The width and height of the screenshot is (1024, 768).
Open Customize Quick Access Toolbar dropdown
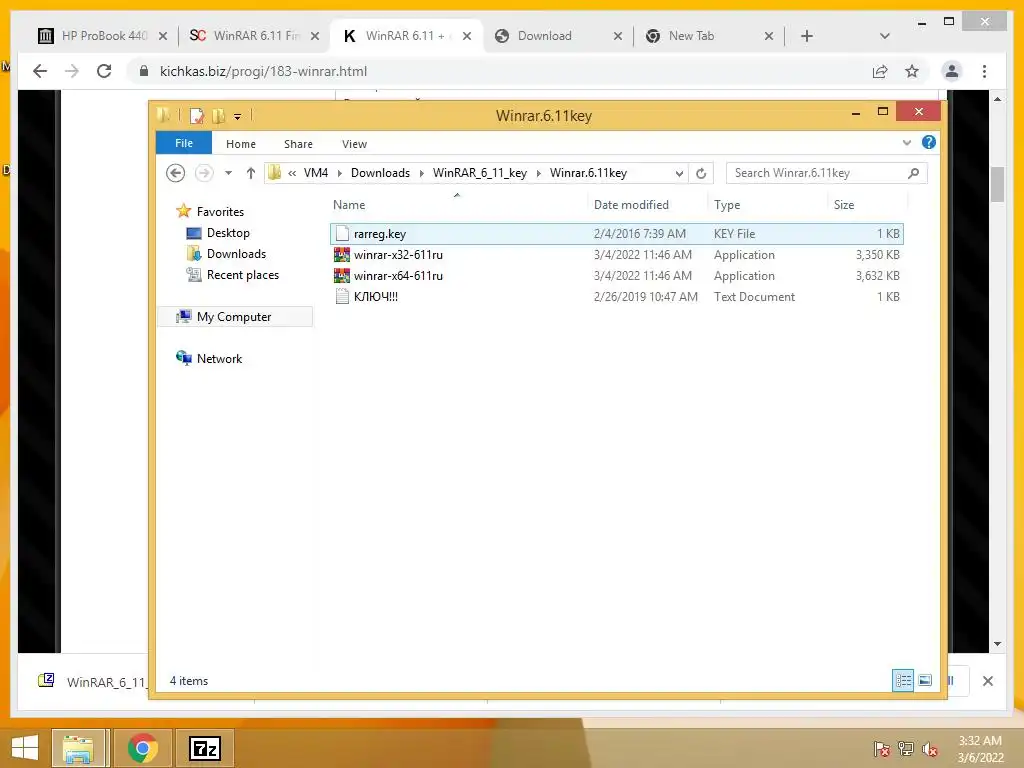click(238, 117)
